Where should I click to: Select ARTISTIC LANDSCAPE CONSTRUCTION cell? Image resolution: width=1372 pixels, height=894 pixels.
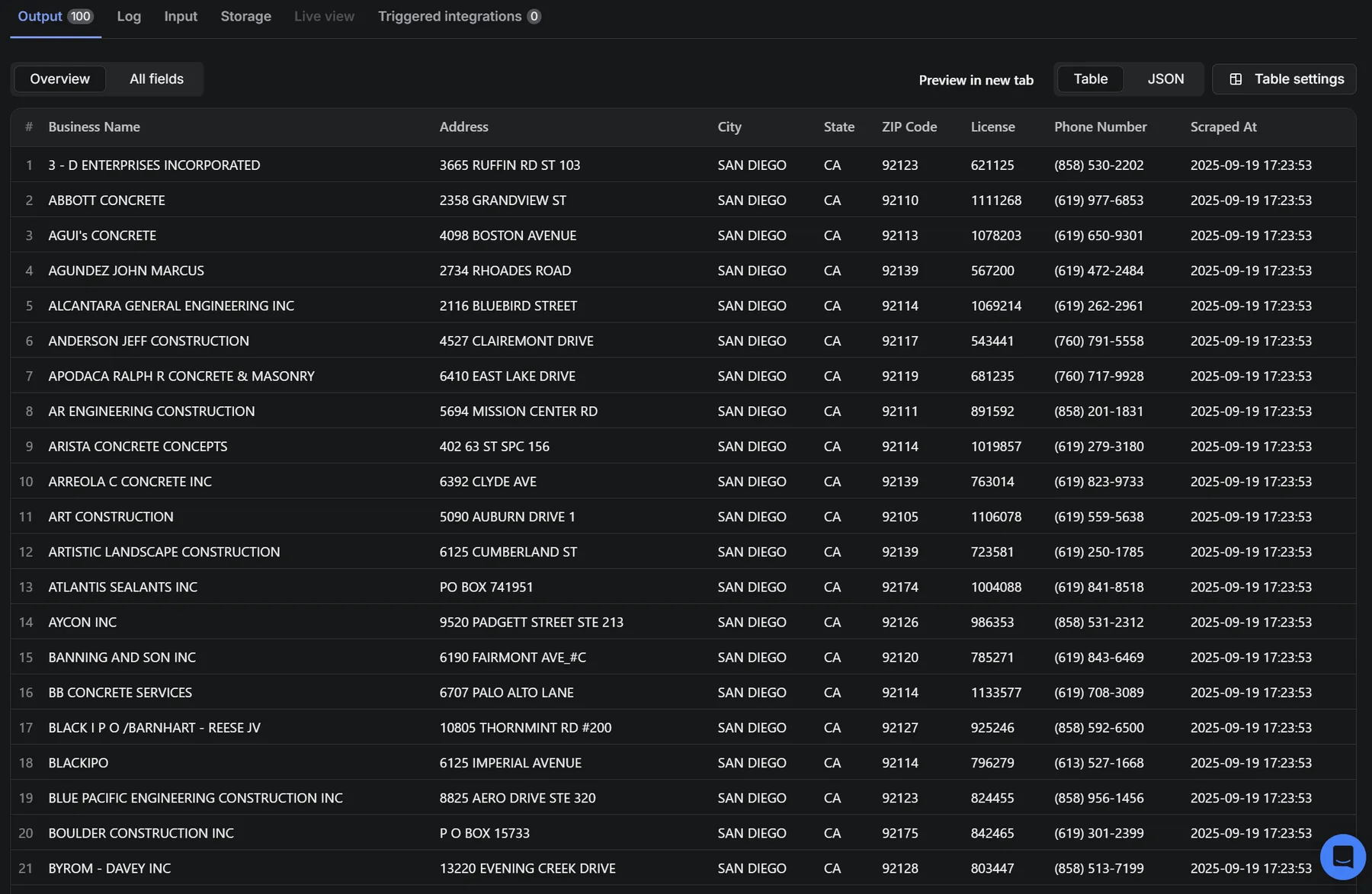pyautogui.click(x=164, y=552)
